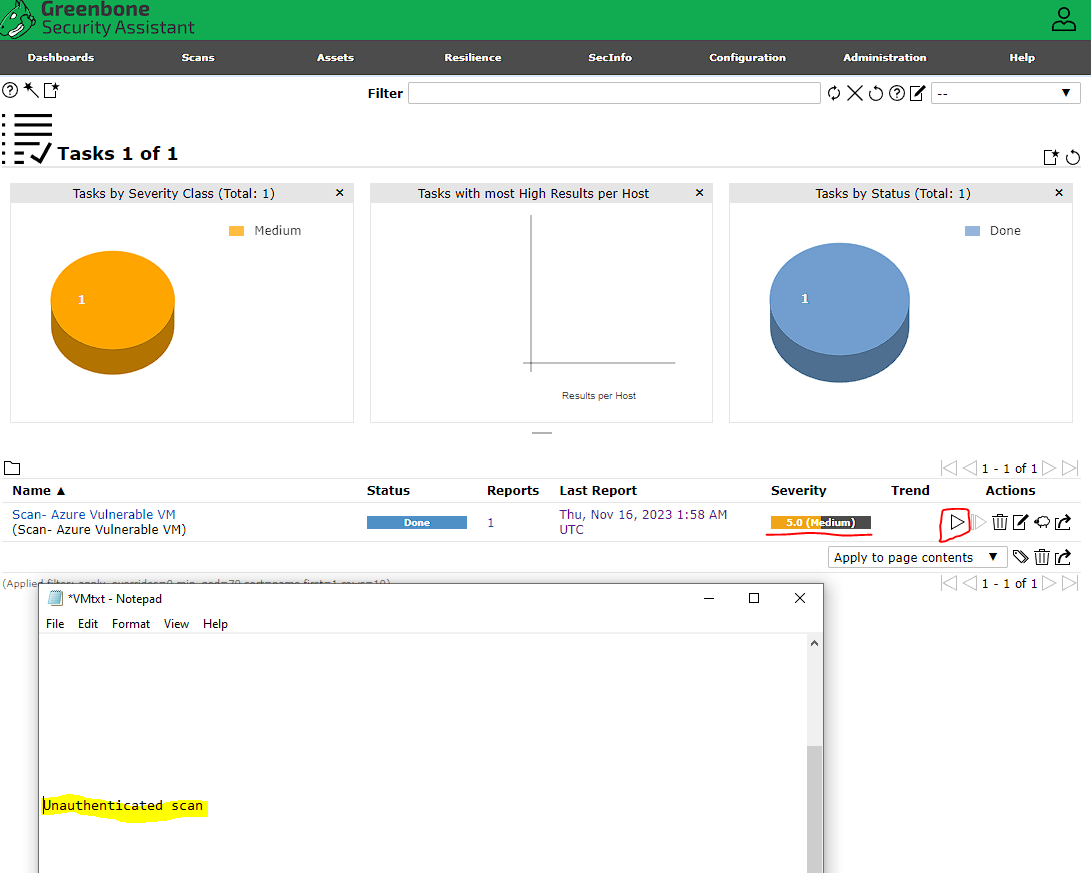Toggle the folder icon above task table
Image resolution: width=1091 pixels, height=873 pixels.
tap(12, 468)
